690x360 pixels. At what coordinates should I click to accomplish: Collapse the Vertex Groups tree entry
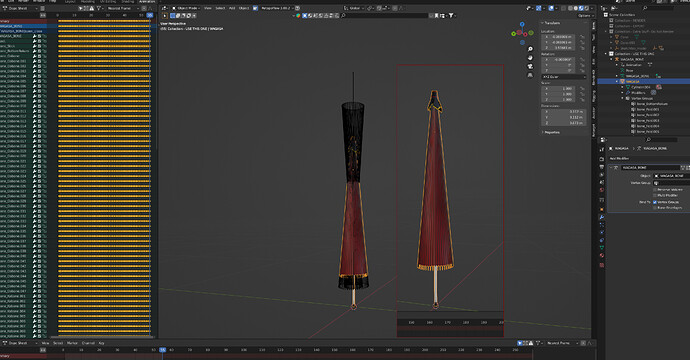(x=622, y=98)
